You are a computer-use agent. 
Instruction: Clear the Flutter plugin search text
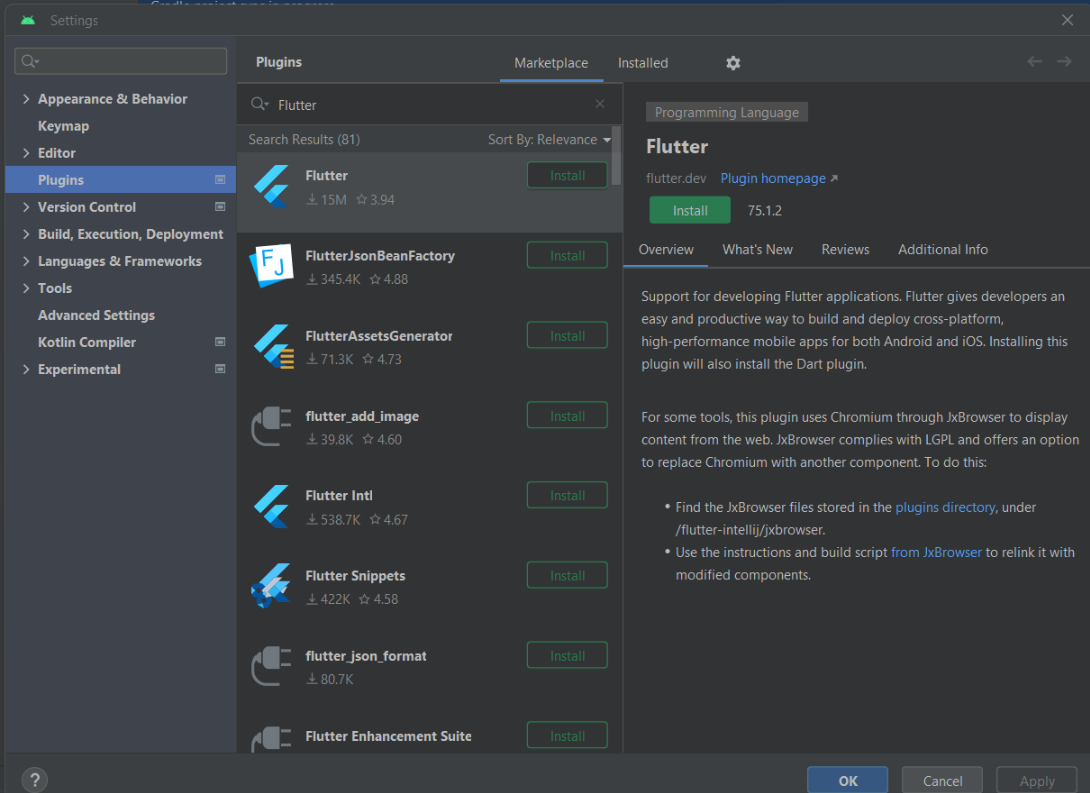[x=600, y=104]
